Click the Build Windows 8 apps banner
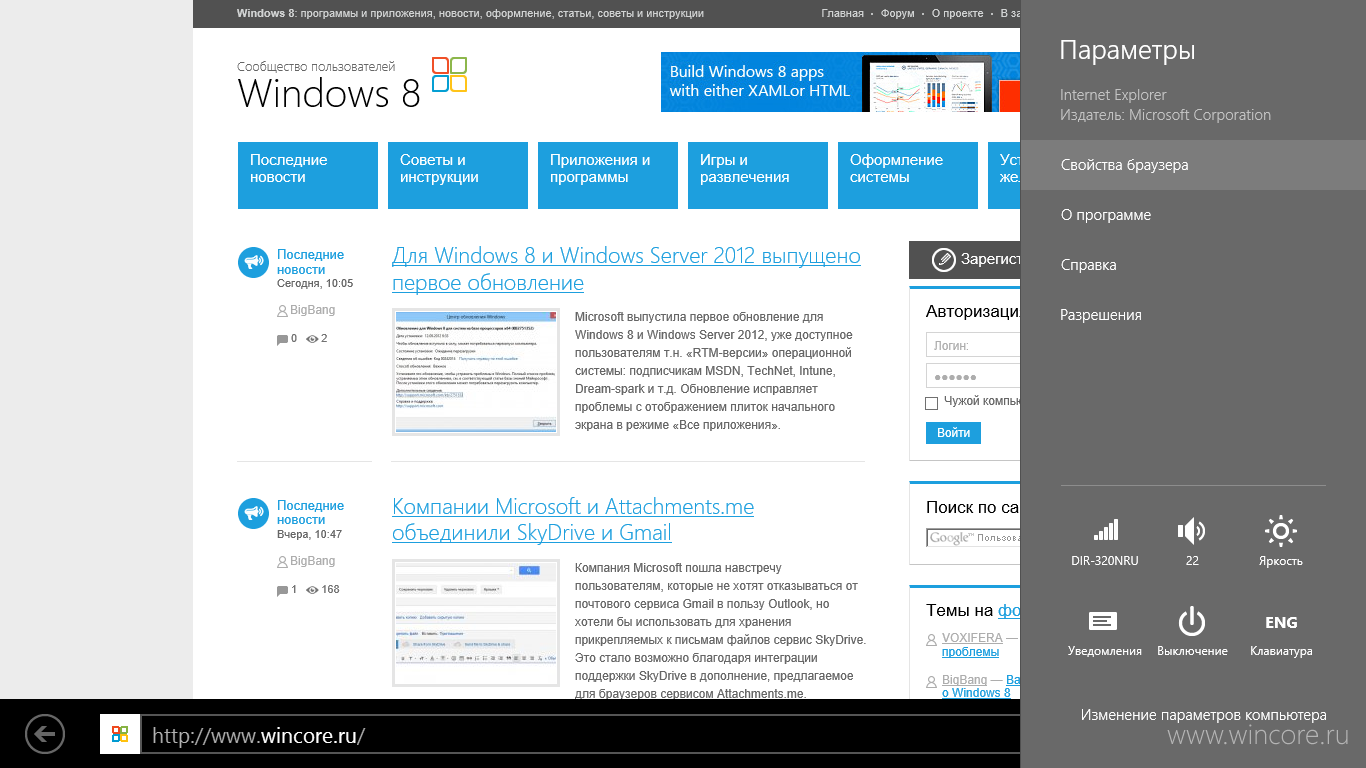1366x768 pixels. (x=840, y=82)
